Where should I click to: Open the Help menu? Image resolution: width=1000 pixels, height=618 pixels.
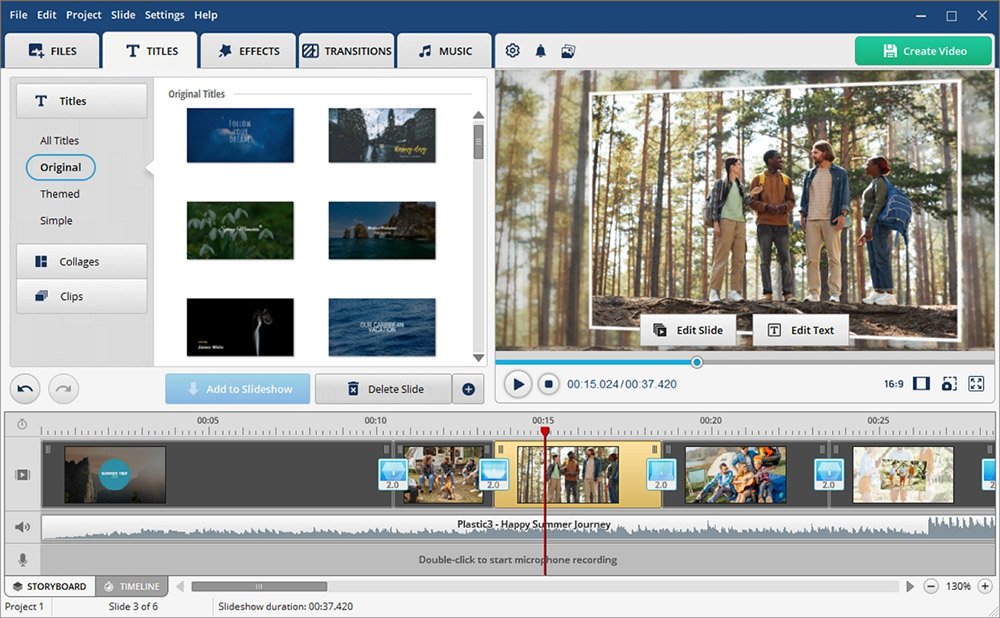(205, 15)
